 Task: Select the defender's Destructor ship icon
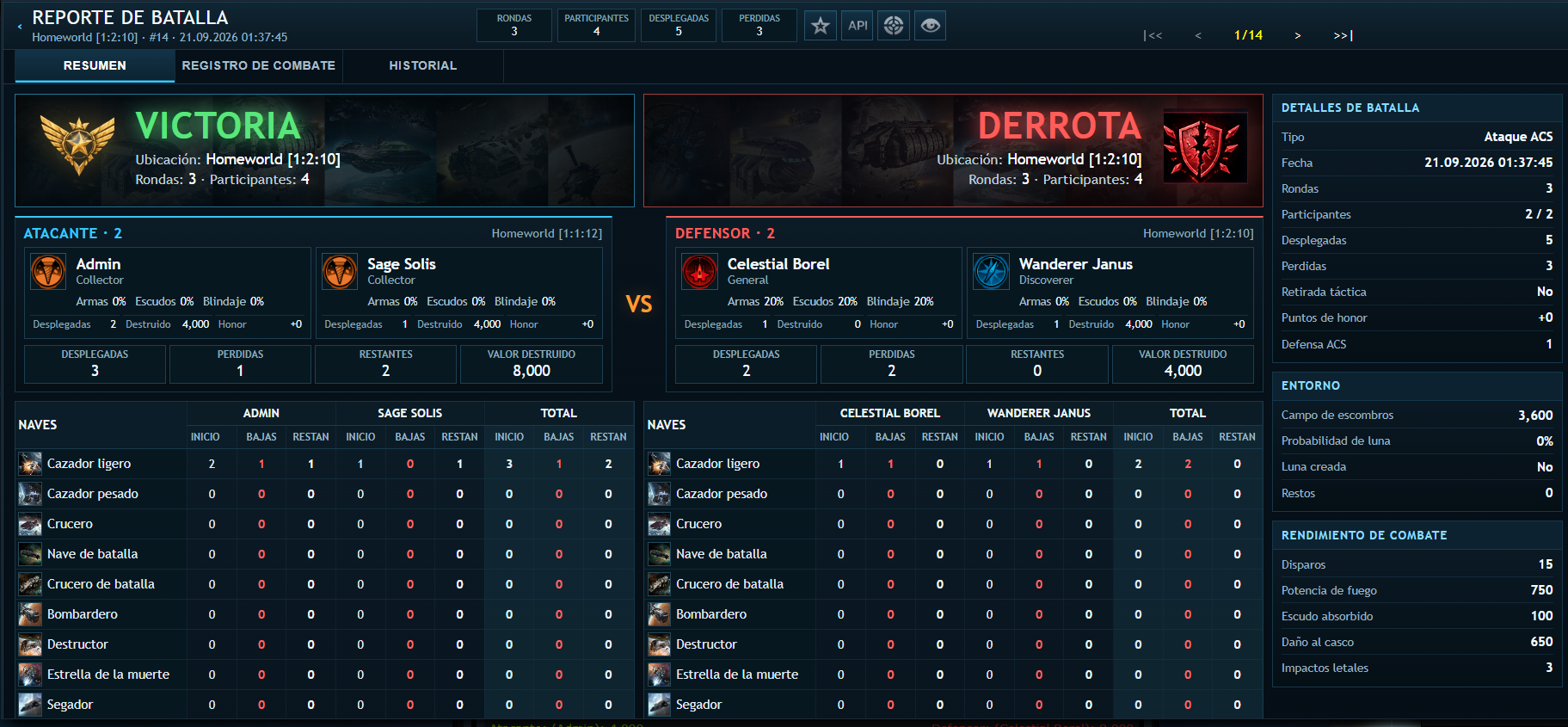point(659,644)
